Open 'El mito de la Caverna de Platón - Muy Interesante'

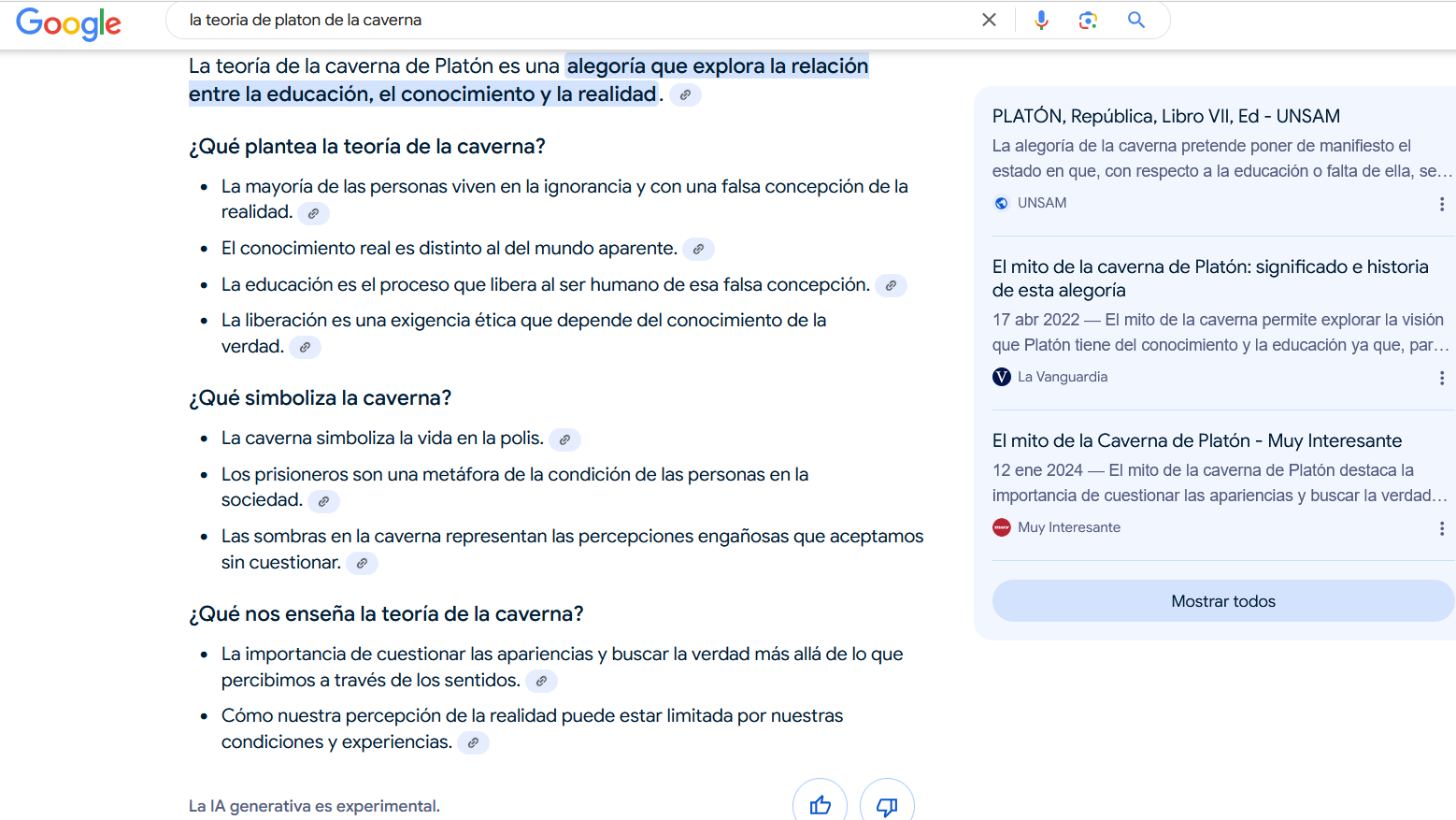[1197, 440]
